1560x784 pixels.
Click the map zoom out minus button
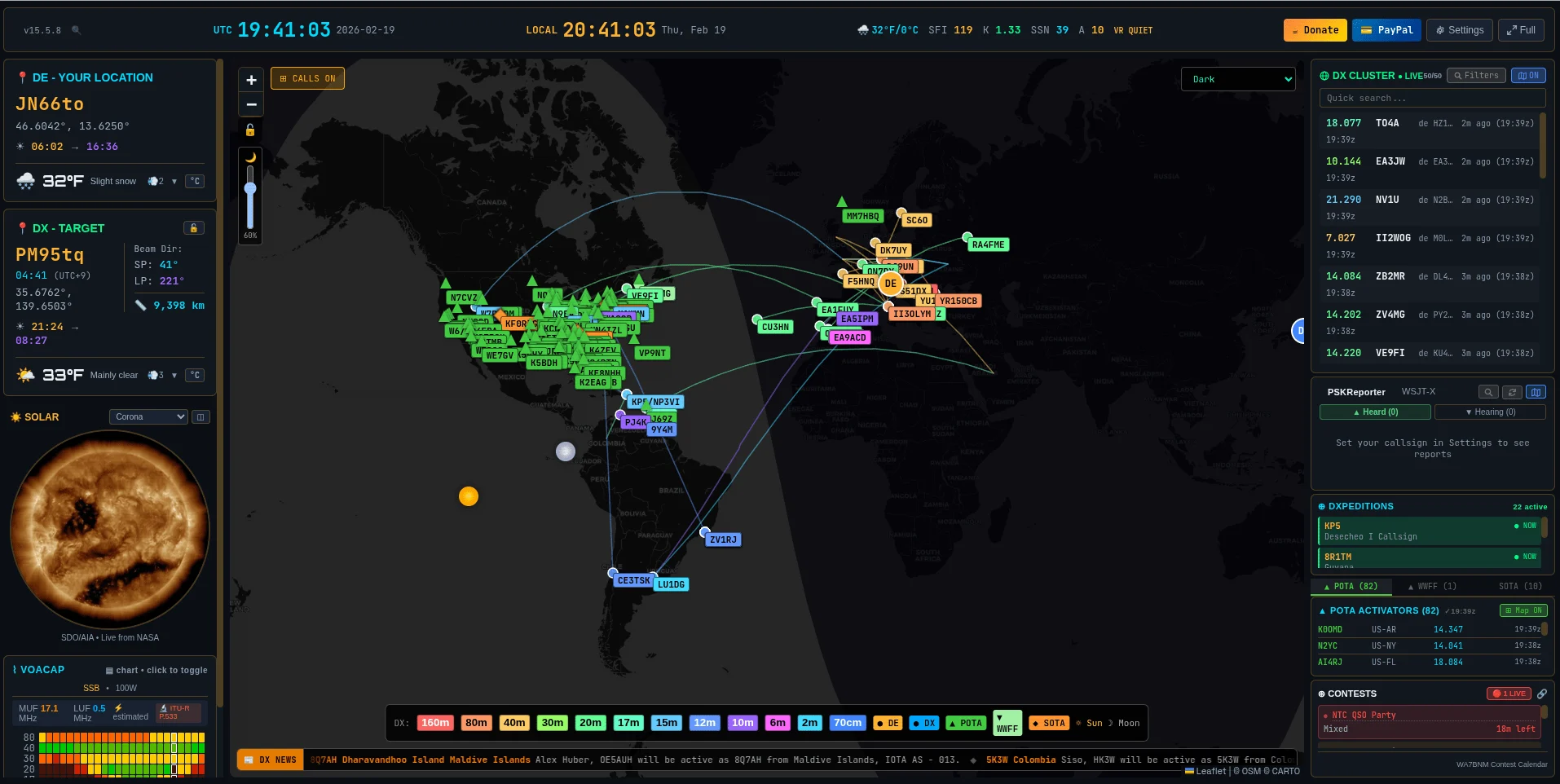point(251,104)
